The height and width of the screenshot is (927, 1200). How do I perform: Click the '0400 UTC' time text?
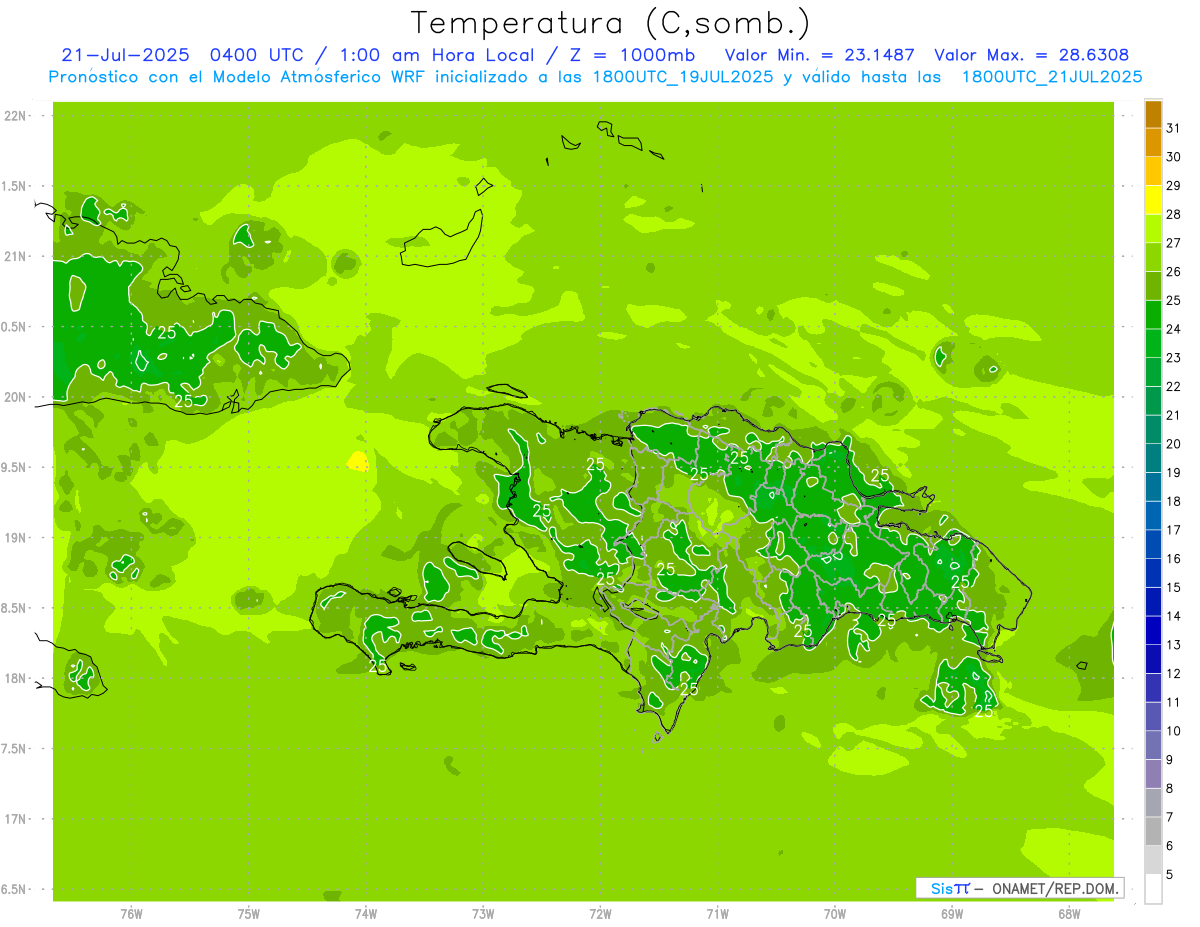(x=256, y=55)
